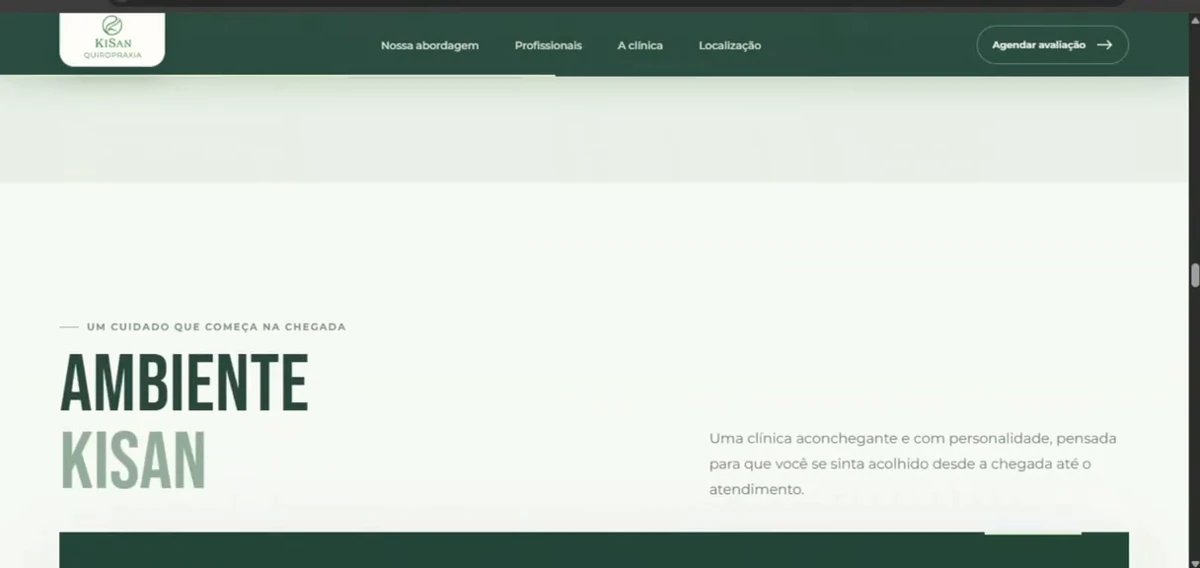
Task: Click the AMBIENTE heading
Action: [x=184, y=383]
